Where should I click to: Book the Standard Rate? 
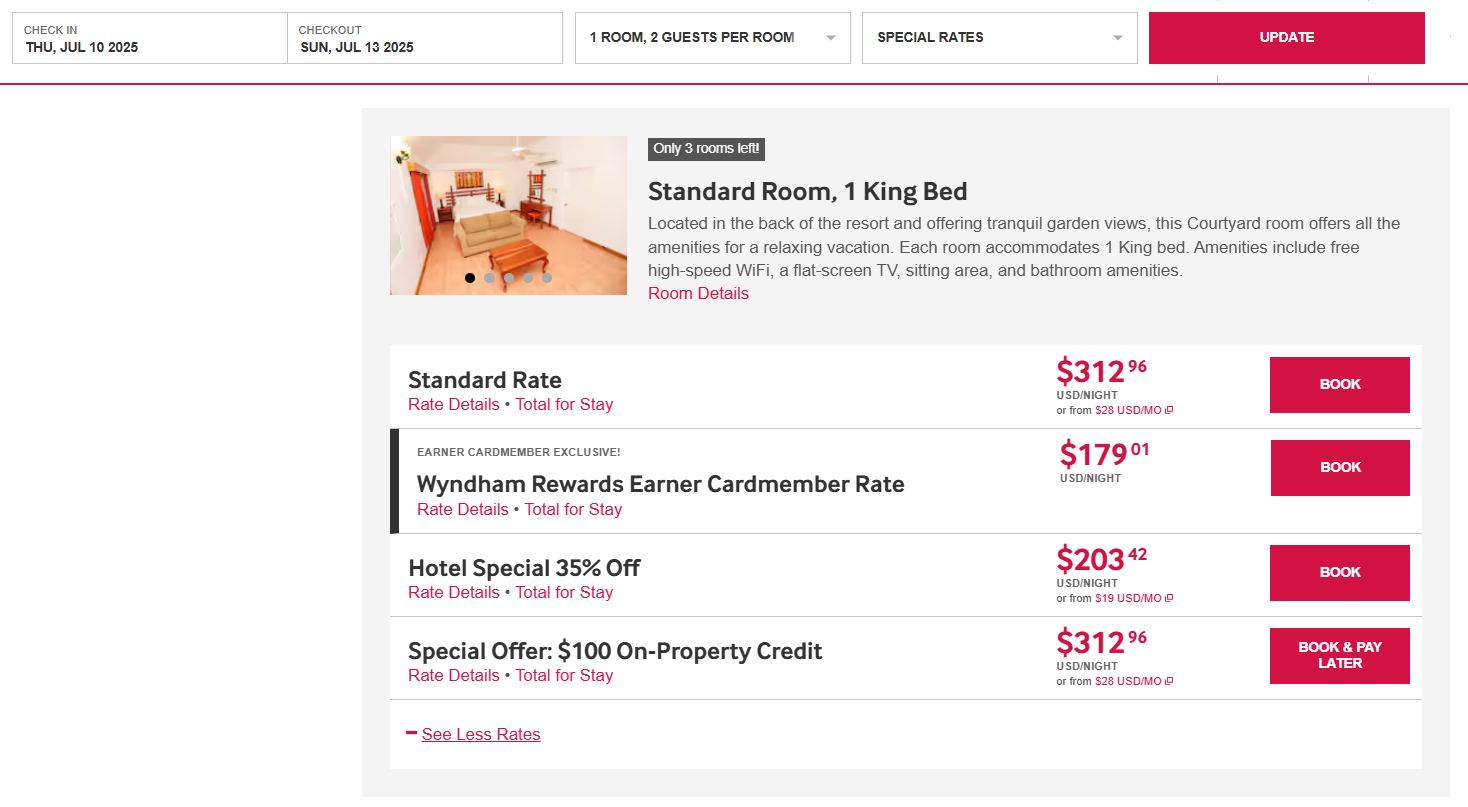1339,384
